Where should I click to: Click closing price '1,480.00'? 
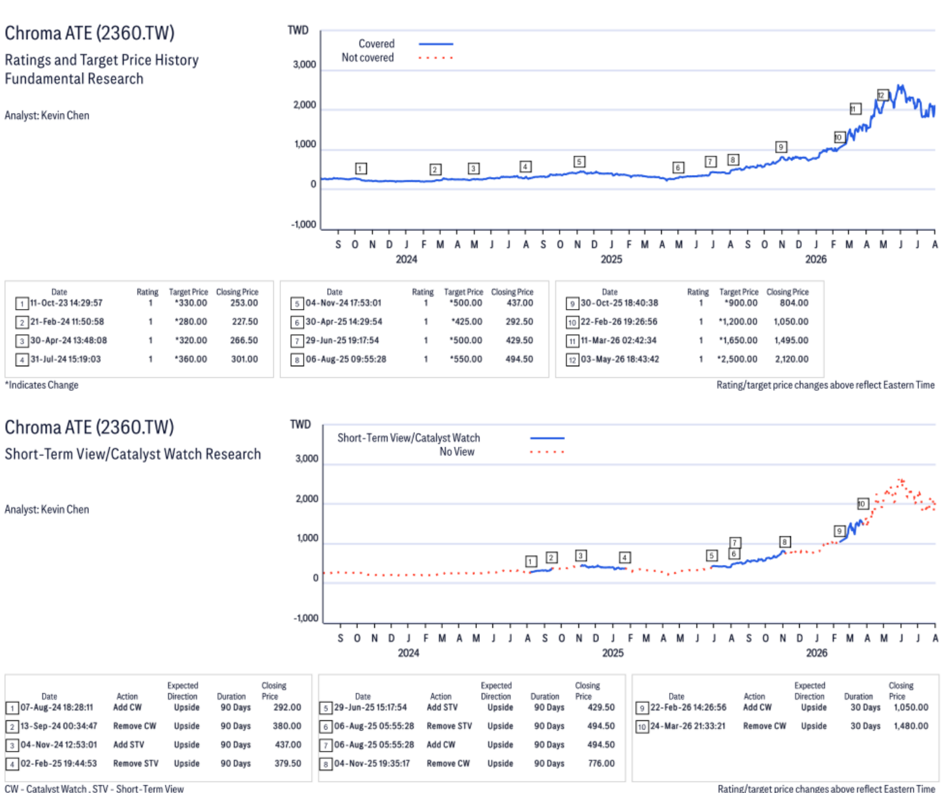(911, 726)
